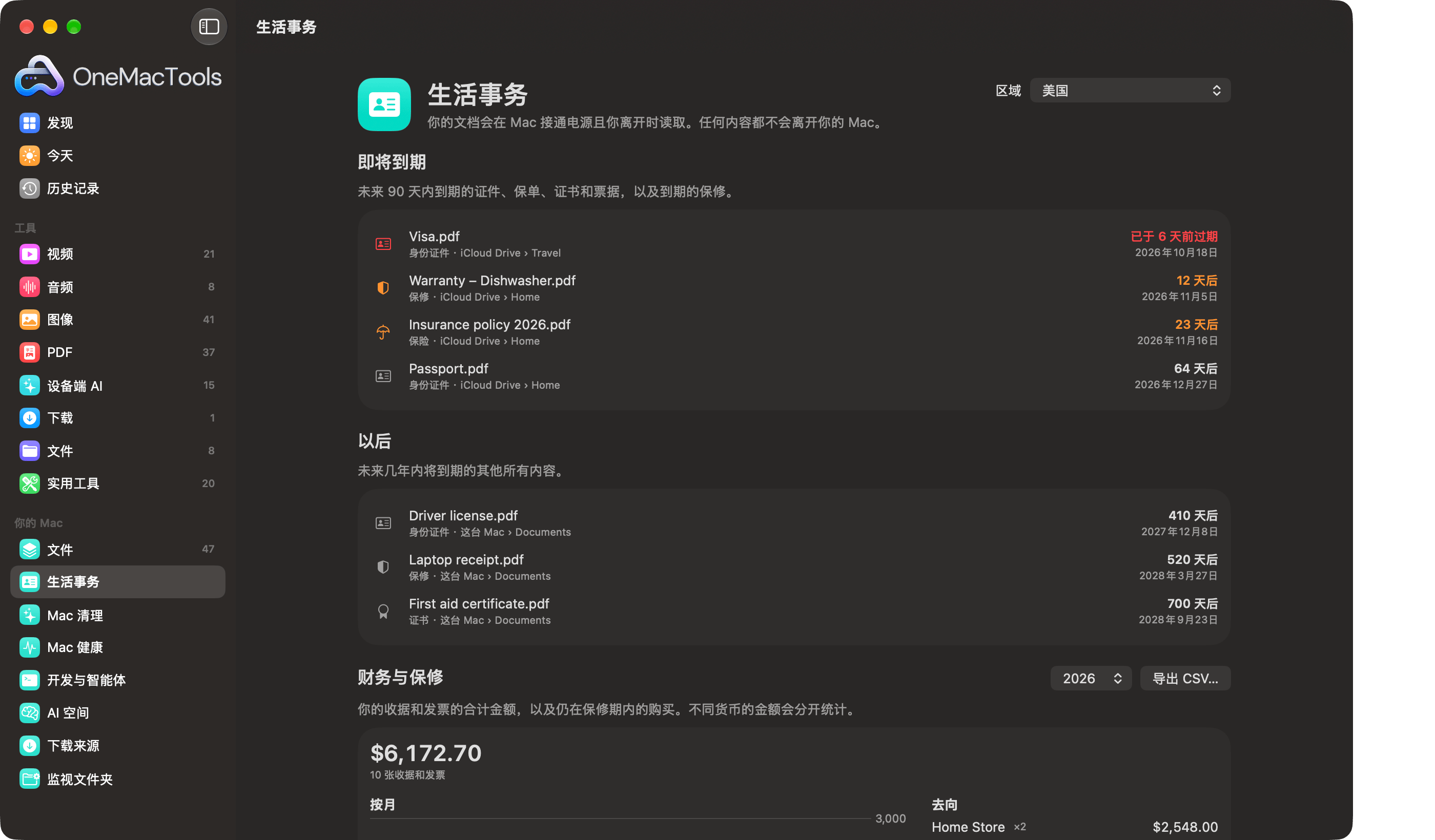Open the 开发与智能体 icon

[30, 680]
